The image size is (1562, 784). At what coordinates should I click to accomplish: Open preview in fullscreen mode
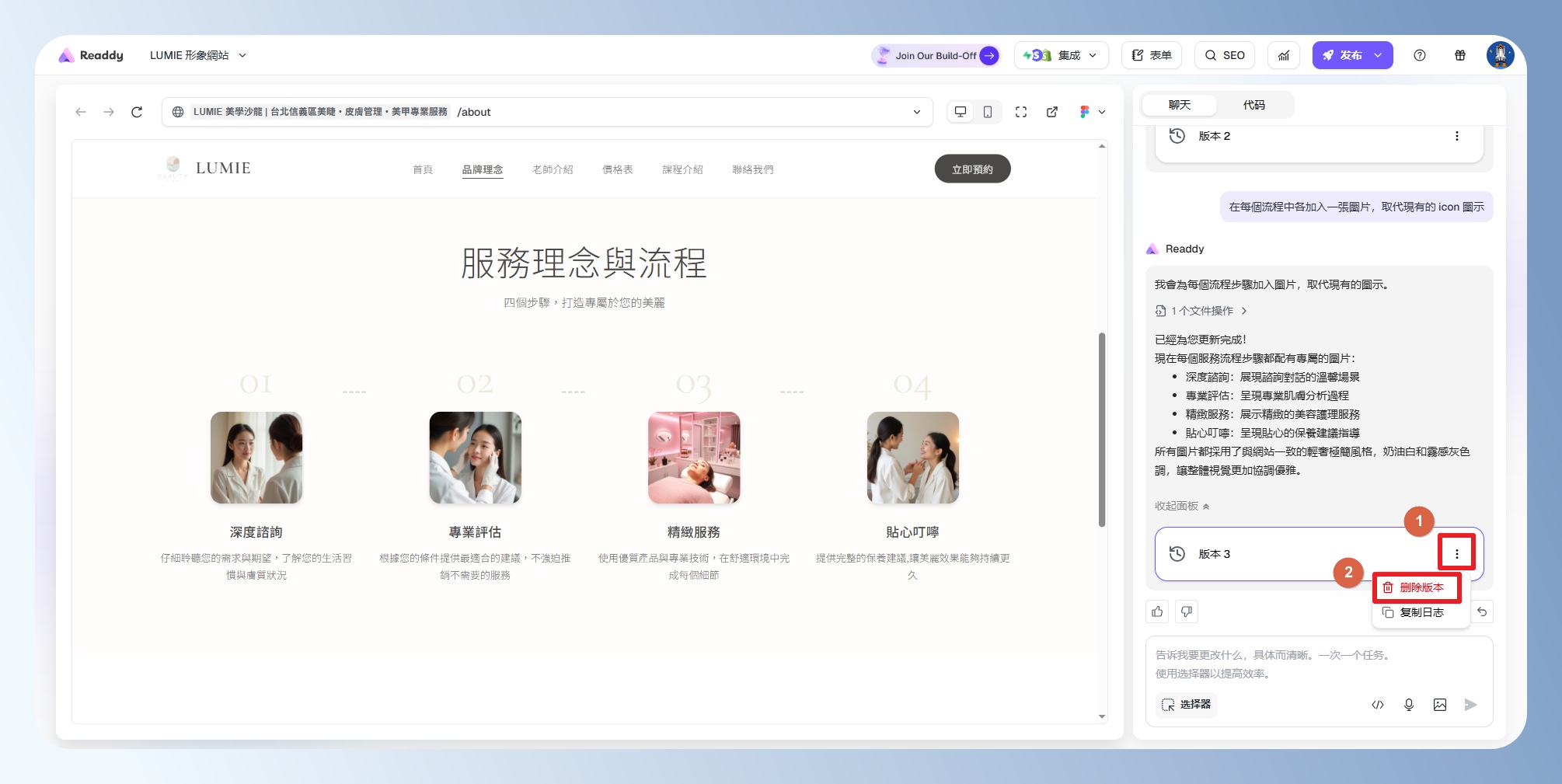click(1021, 112)
